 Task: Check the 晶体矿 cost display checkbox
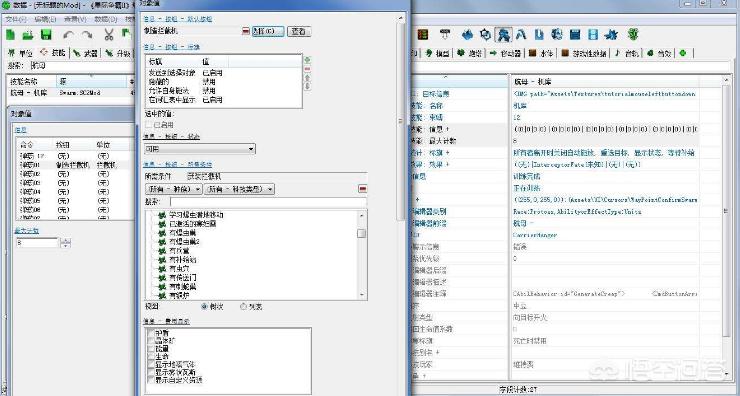point(151,341)
